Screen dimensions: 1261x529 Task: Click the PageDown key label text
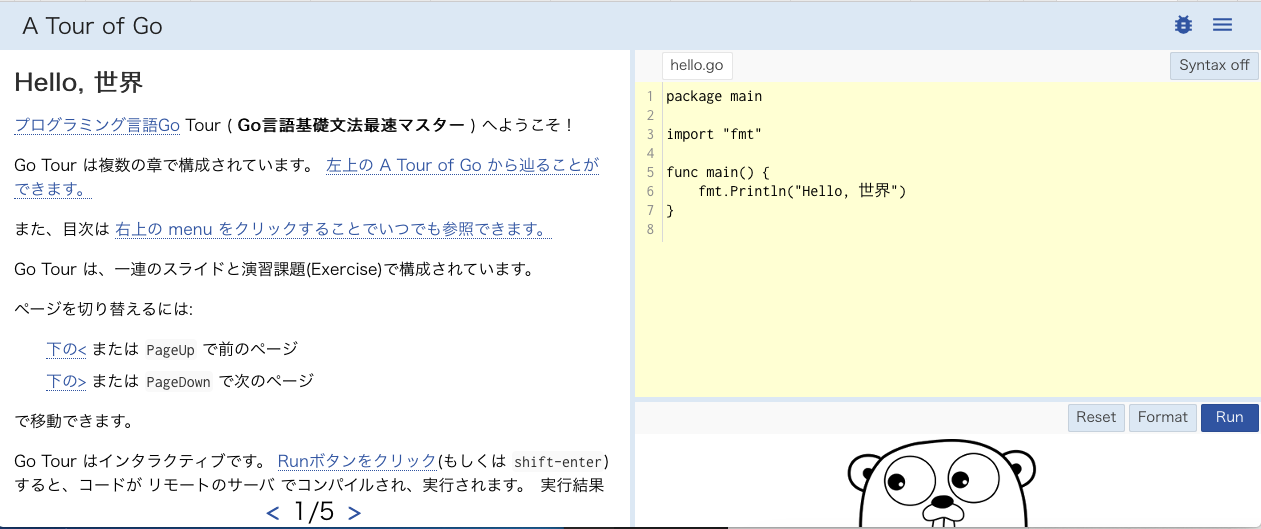[x=179, y=382]
